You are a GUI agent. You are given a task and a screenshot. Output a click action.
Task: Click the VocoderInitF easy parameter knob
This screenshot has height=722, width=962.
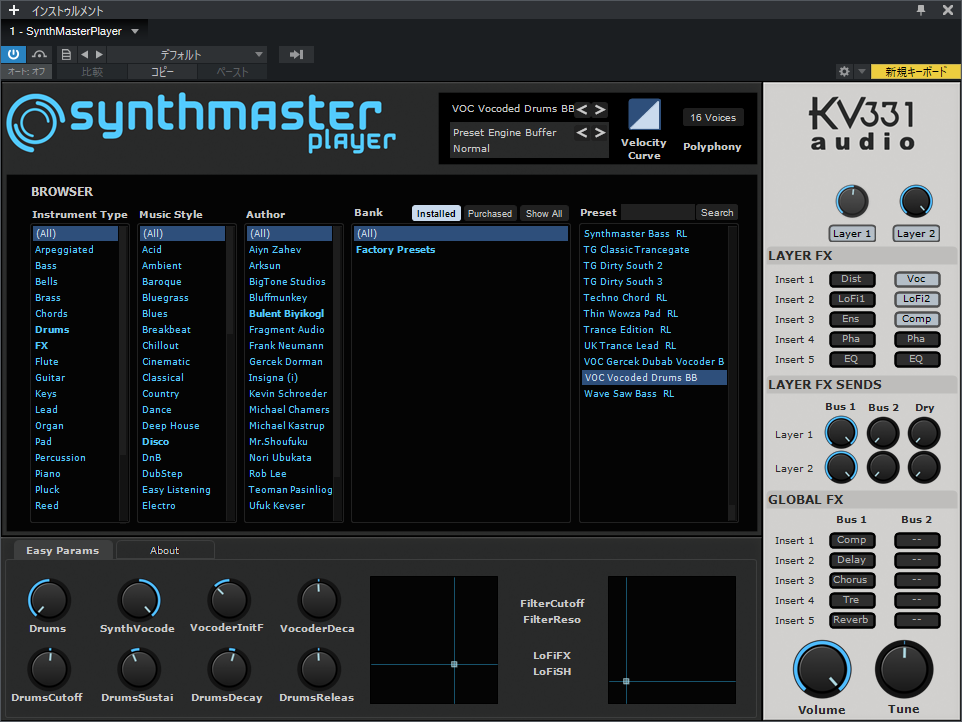pos(228,600)
